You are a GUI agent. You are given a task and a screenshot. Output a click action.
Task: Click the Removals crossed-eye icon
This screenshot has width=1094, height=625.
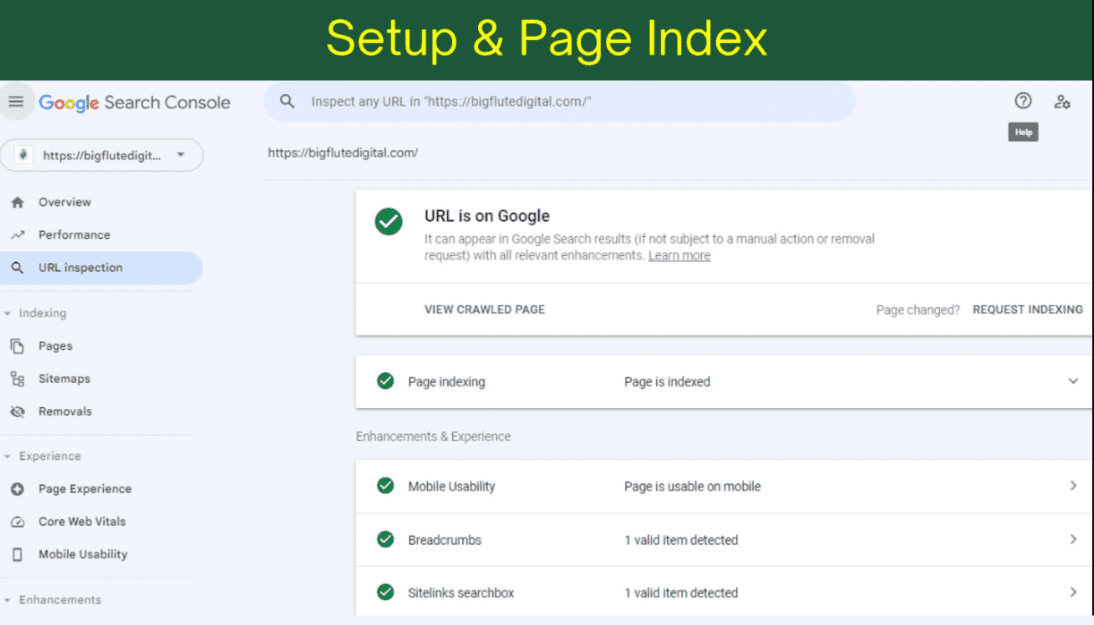point(17,412)
